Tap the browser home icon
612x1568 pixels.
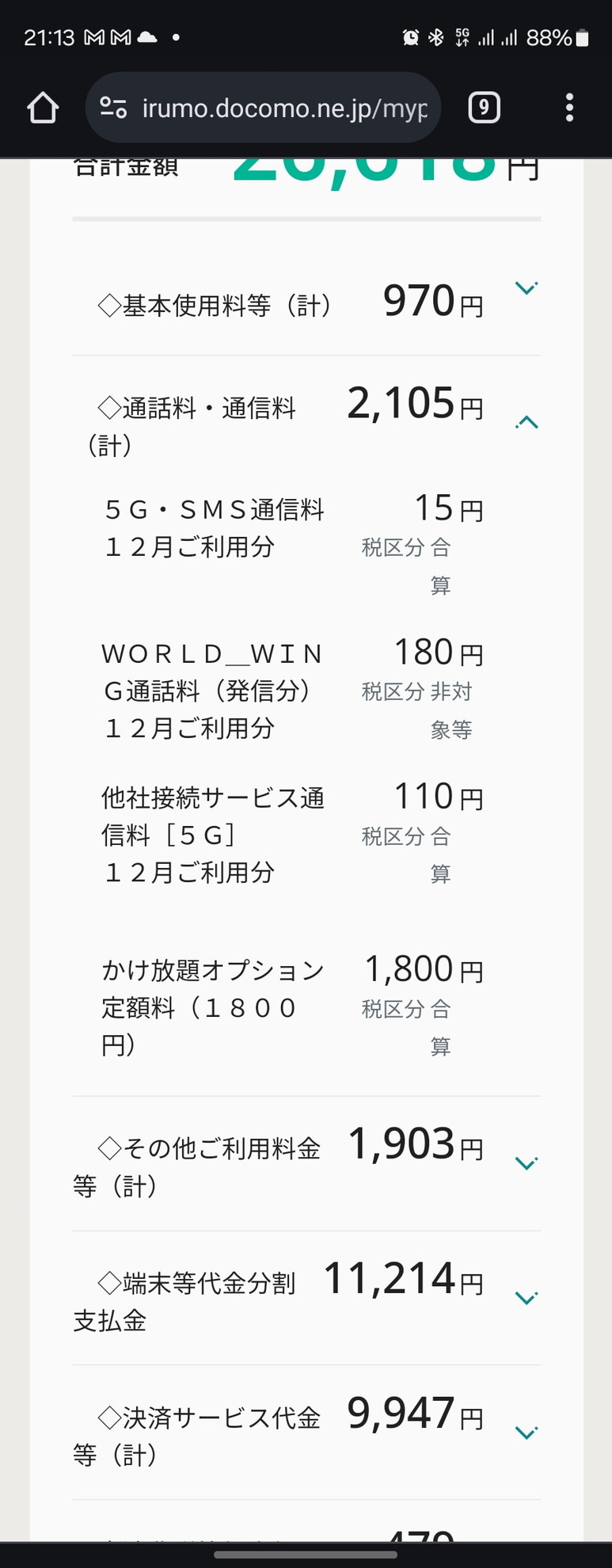click(43, 108)
